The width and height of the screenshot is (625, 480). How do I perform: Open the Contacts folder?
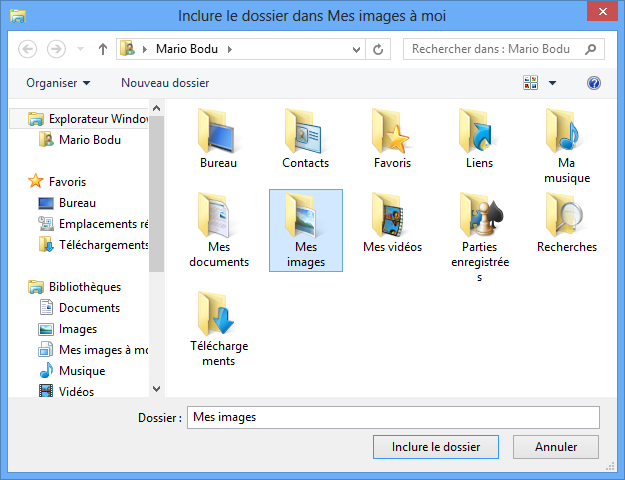[x=305, y=138]
